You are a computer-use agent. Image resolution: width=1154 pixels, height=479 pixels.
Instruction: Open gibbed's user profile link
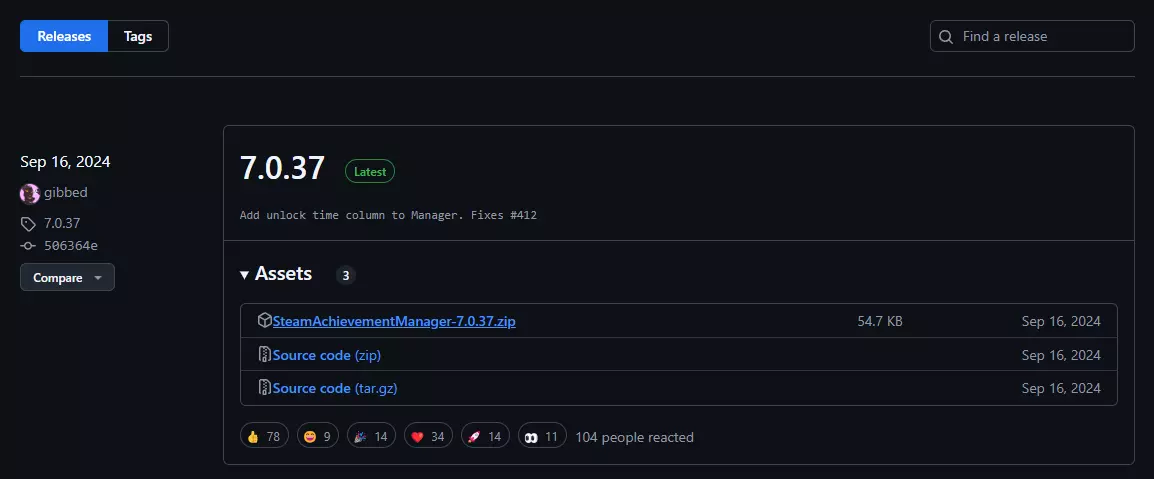click(66, 193)
